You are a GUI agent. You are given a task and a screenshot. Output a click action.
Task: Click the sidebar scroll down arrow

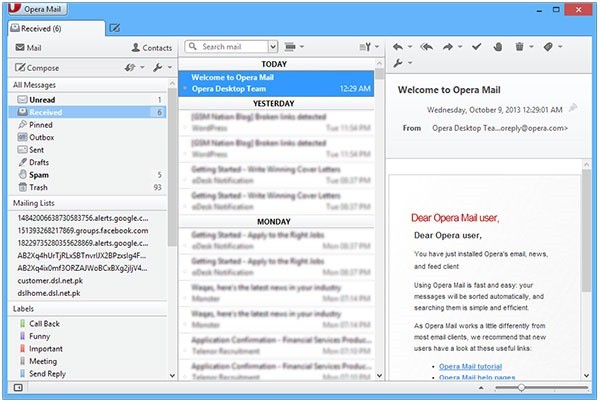(x=172, y=376)
